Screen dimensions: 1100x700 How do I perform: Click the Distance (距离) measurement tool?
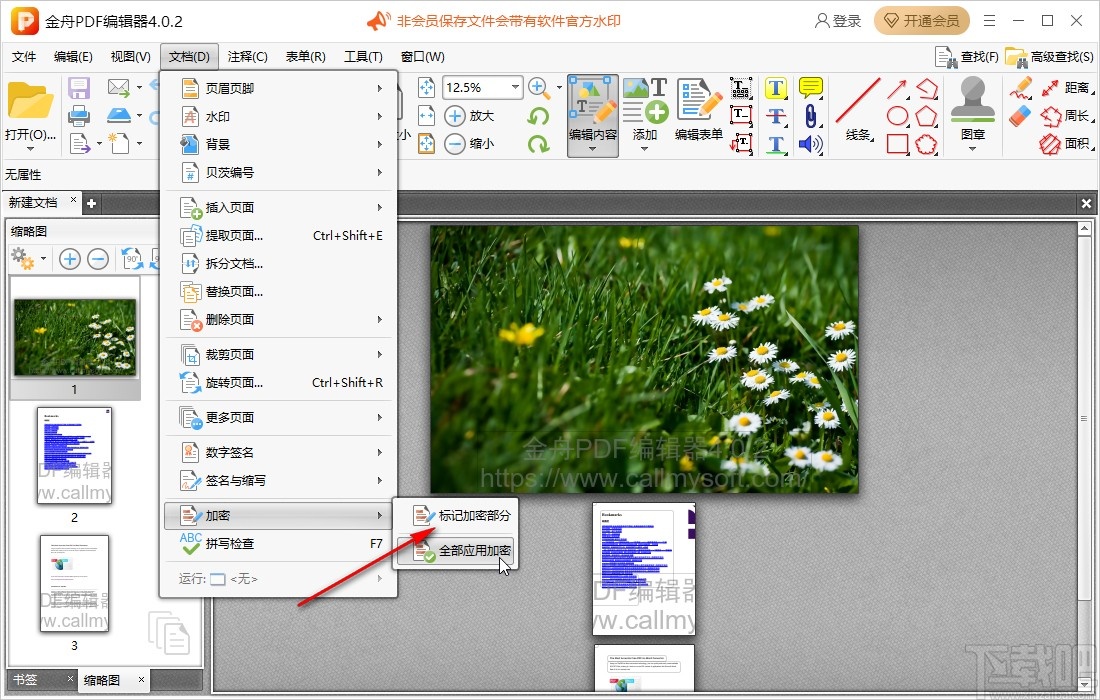coord(1068,88)
